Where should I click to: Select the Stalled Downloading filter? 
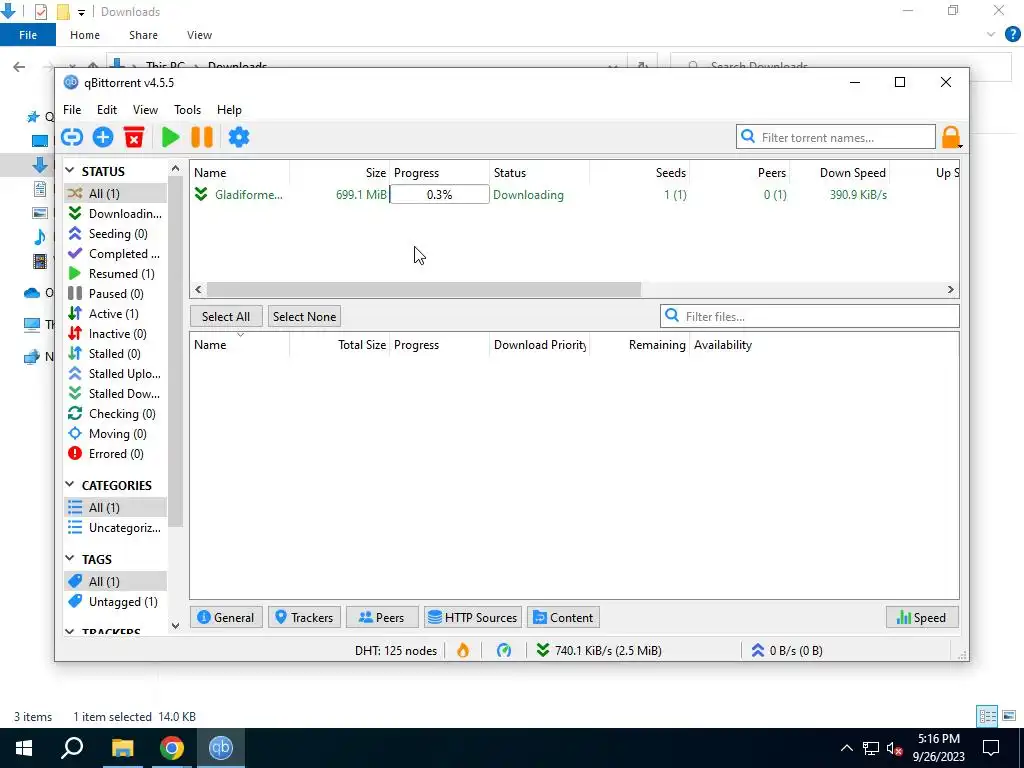(116, 394)
